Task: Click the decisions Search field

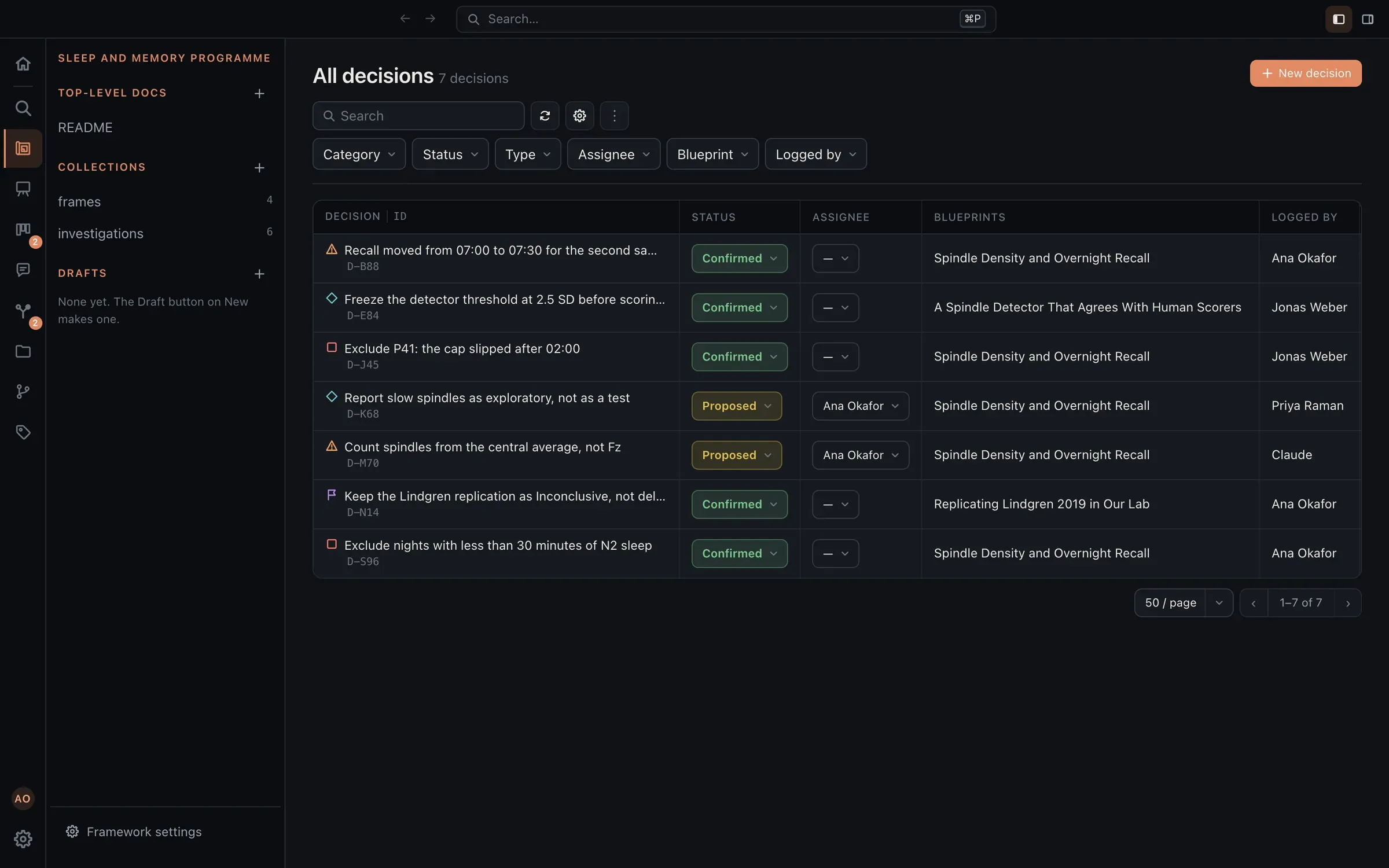Action: [x=418, y=116]
